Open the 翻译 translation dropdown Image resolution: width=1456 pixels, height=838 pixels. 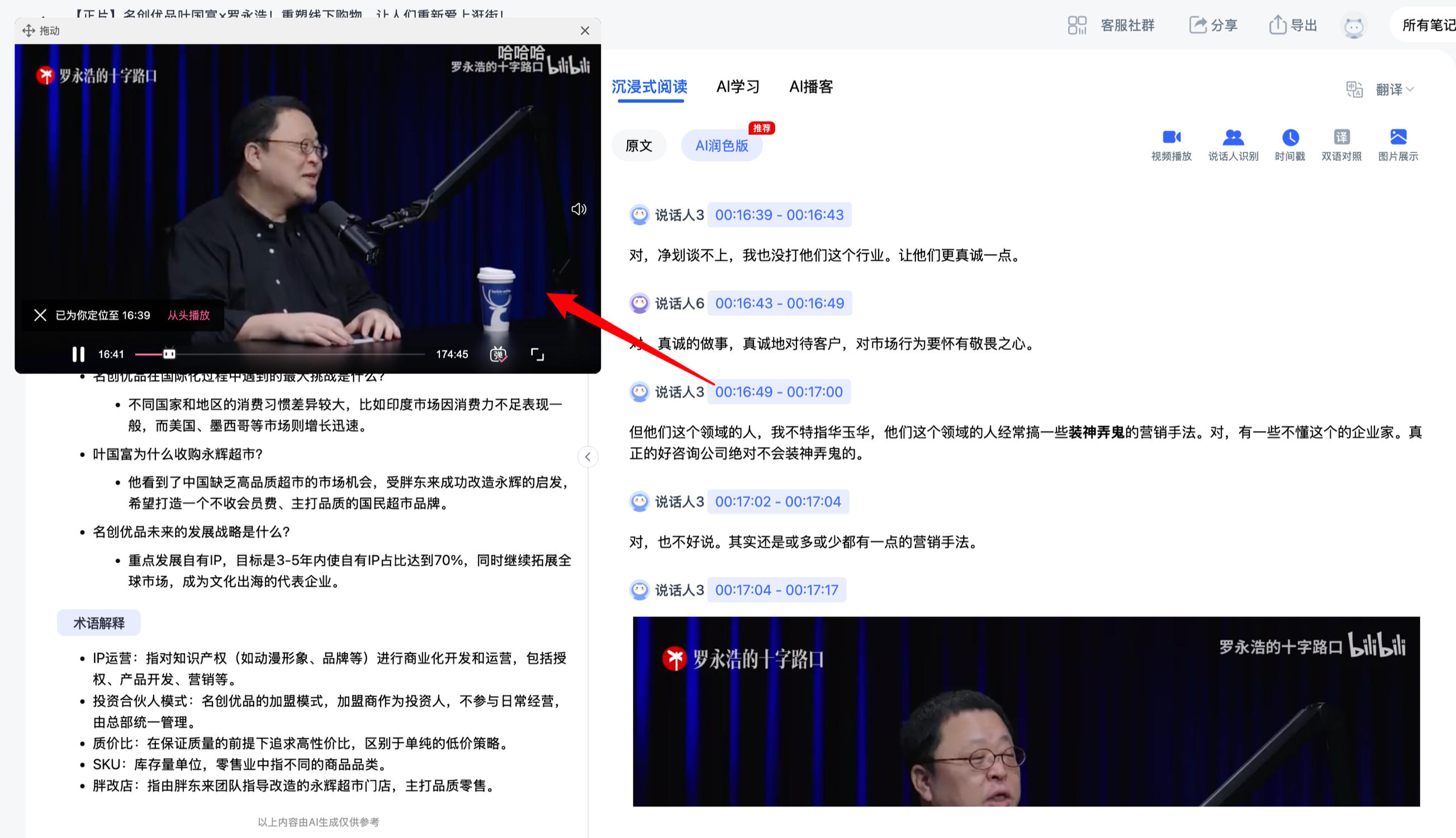coord(1393,90)
